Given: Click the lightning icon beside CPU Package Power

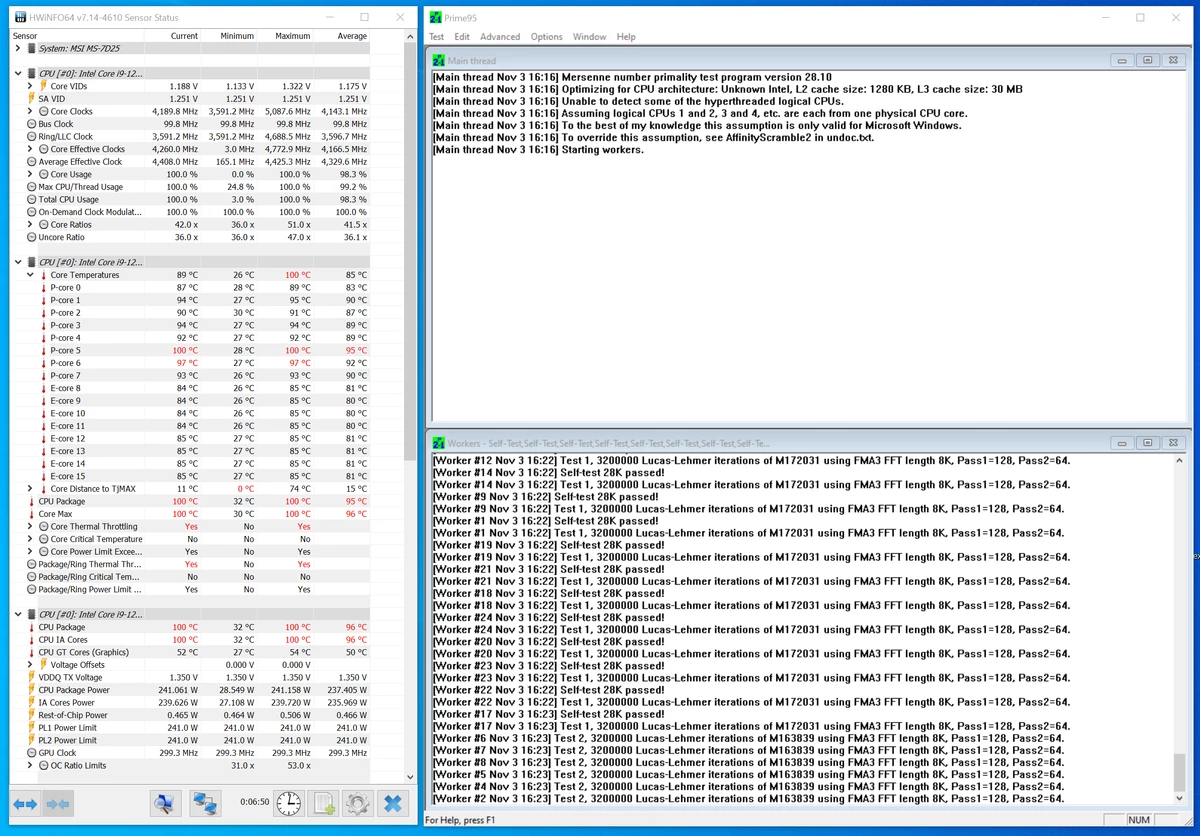Looking at the screenshot, I should coord(31,690).
